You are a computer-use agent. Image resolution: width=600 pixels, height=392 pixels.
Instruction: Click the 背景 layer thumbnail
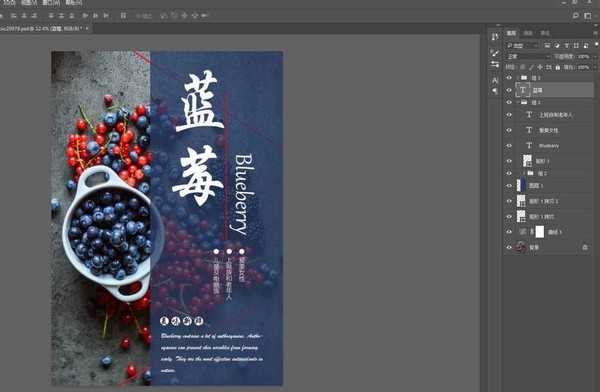[521, 248]
